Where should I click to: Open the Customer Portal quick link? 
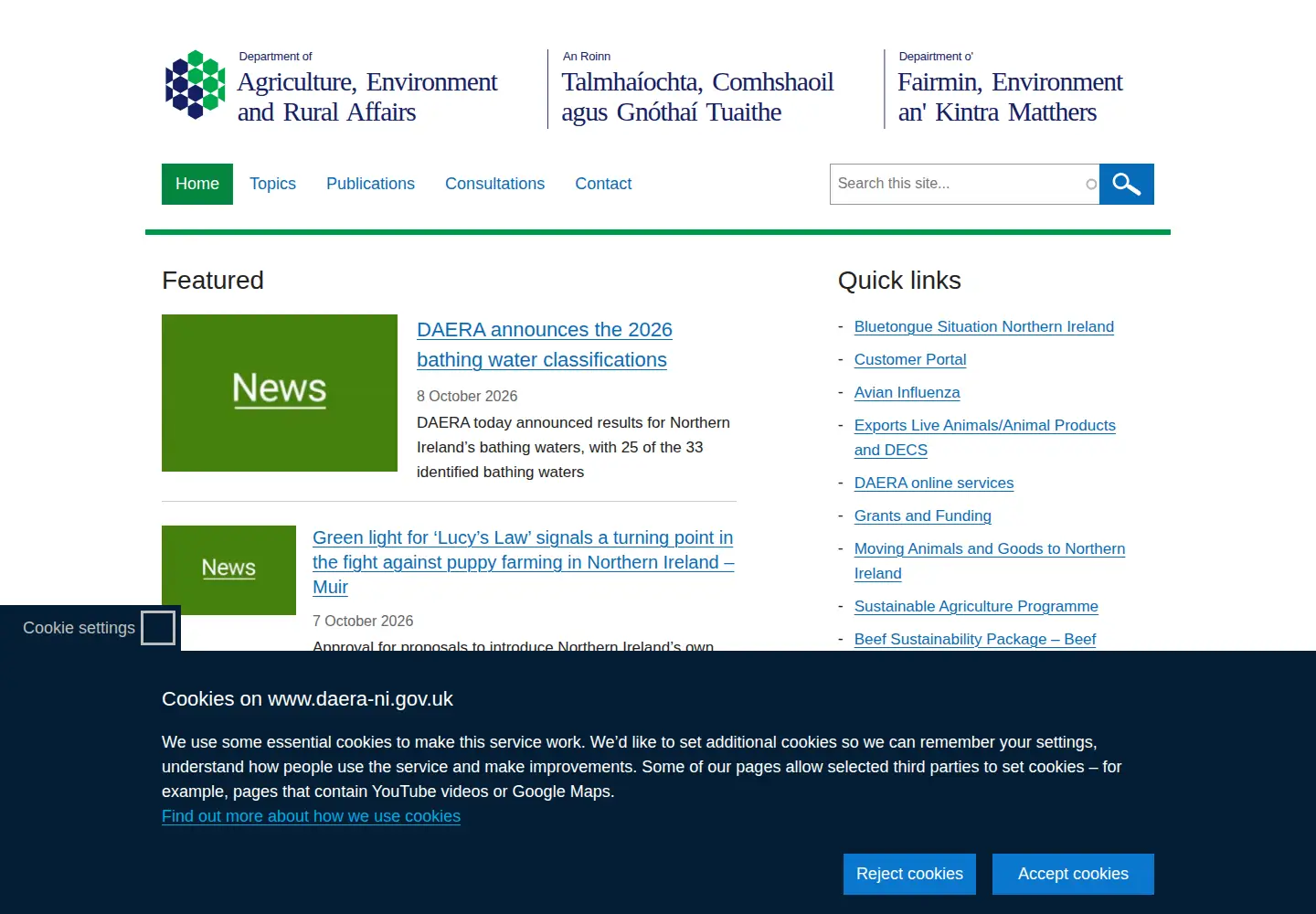coord(910,359)
